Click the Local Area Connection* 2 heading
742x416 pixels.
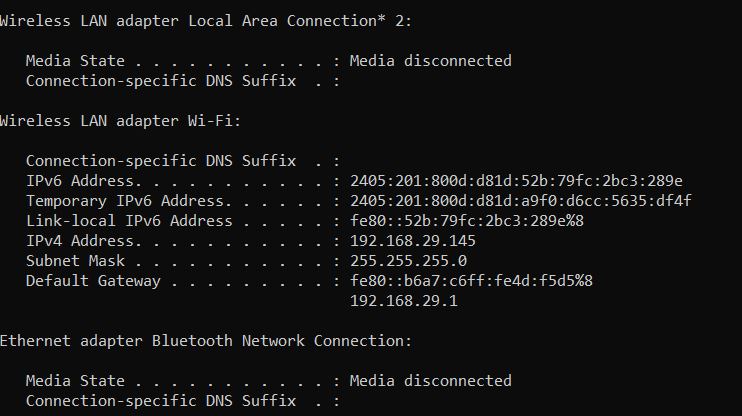coord(206,21)
